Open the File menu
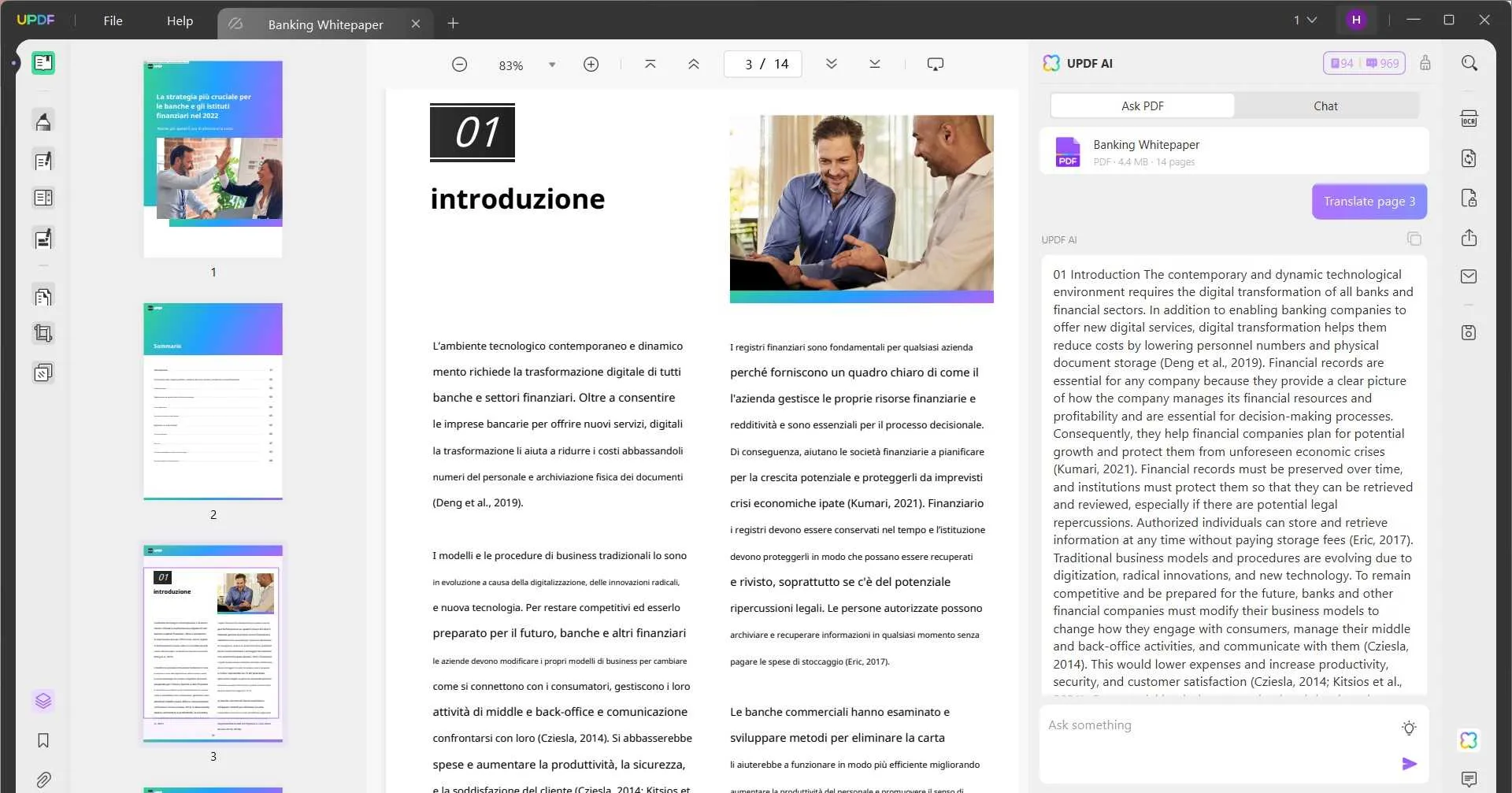1512x793 pixels. 113,21
